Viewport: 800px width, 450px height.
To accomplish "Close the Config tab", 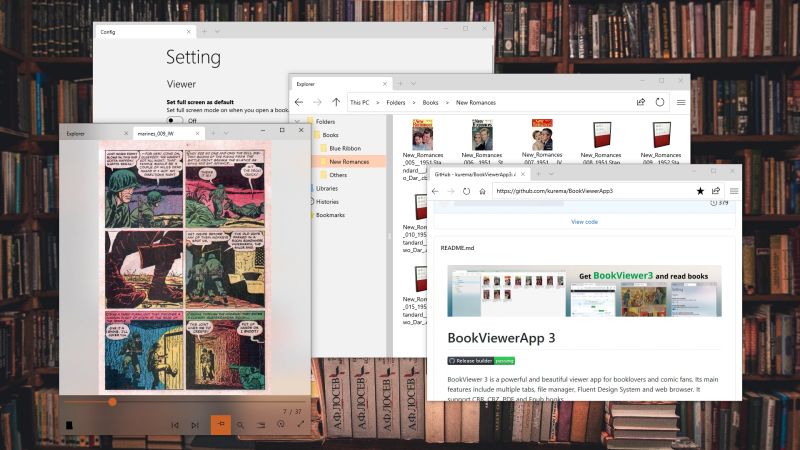I will [188, 32].
